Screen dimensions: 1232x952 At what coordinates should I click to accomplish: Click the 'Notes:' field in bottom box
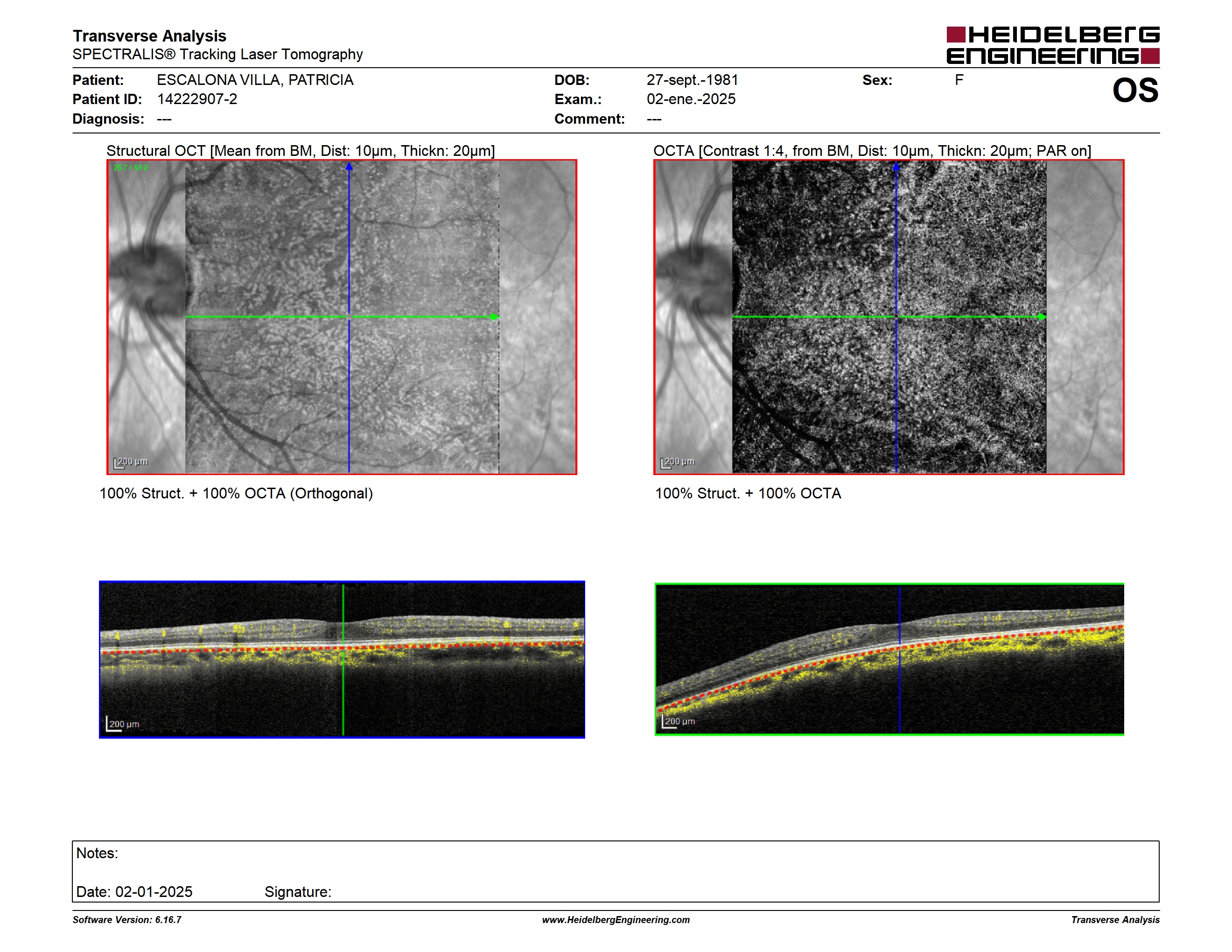97,854
